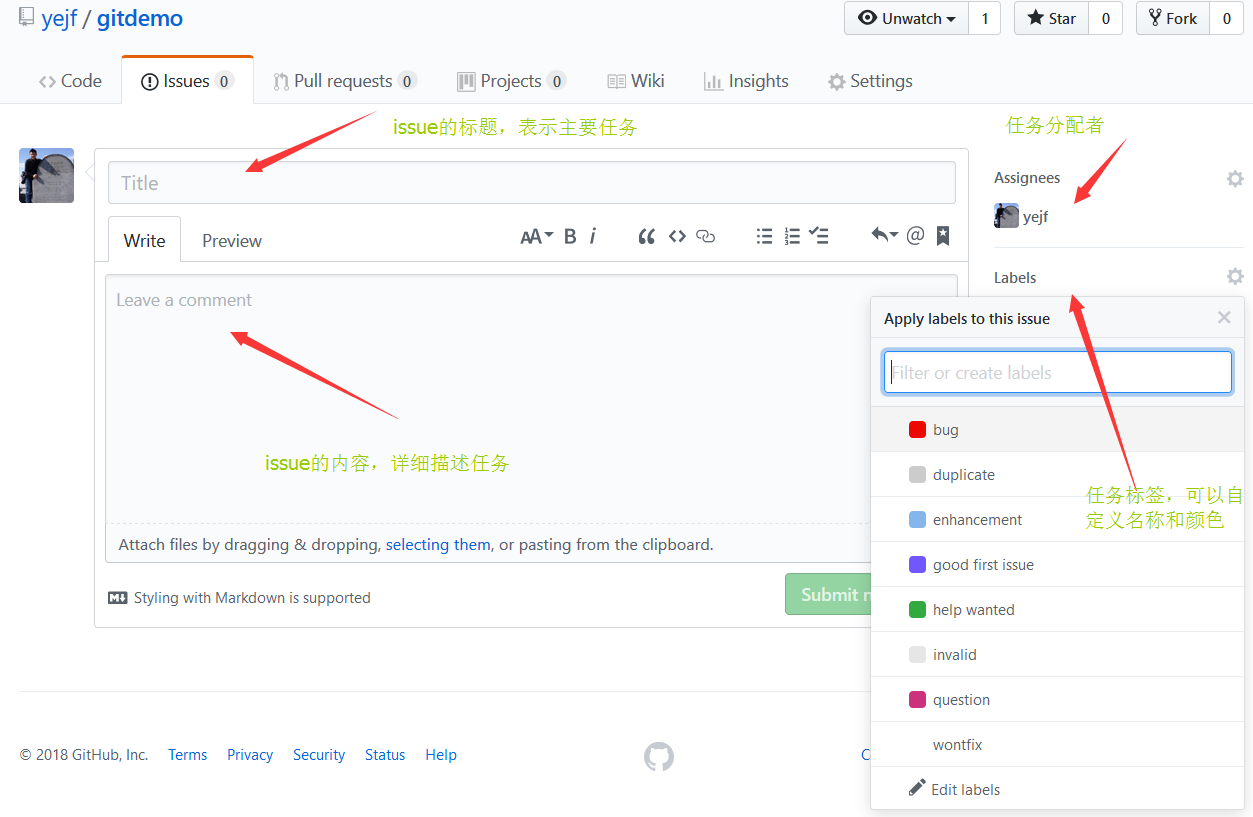Click the Bold formatting icon

[570, 236]
